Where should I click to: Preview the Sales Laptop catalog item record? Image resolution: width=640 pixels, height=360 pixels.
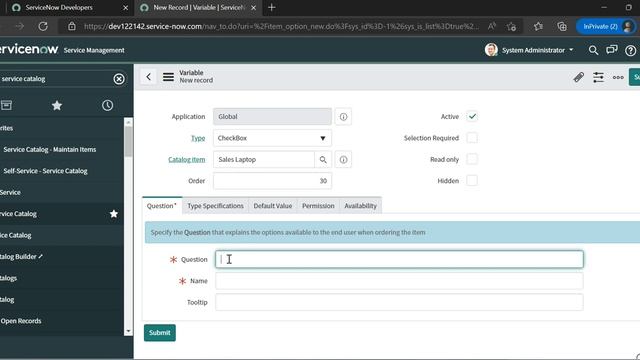343,160
